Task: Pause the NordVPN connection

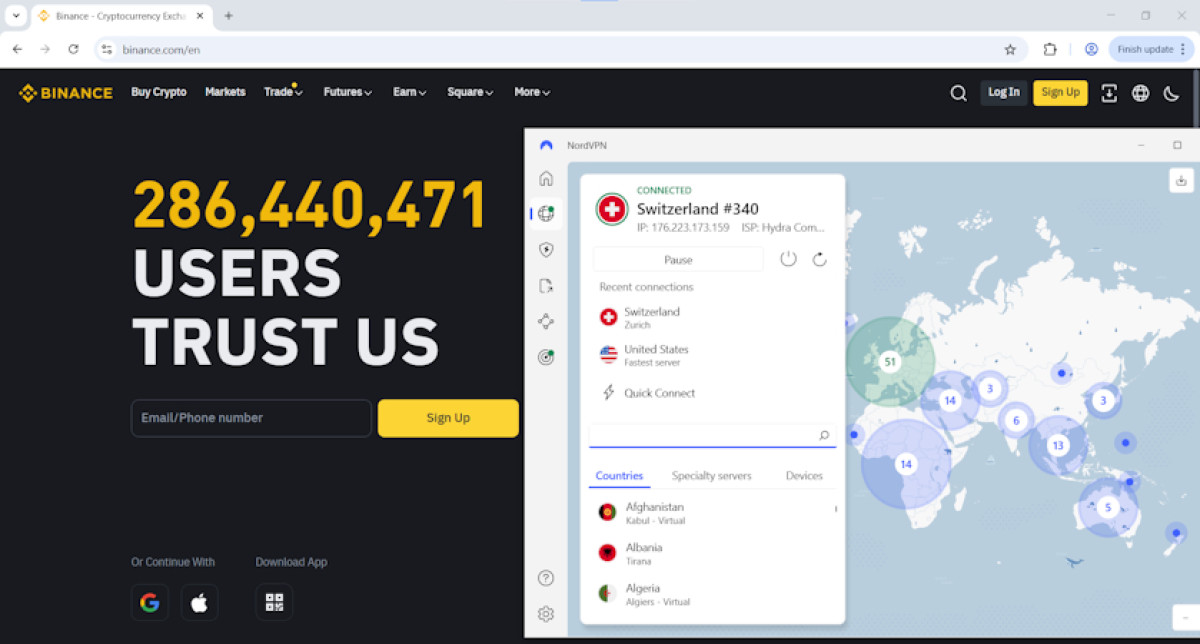Action: click(678, 259)
